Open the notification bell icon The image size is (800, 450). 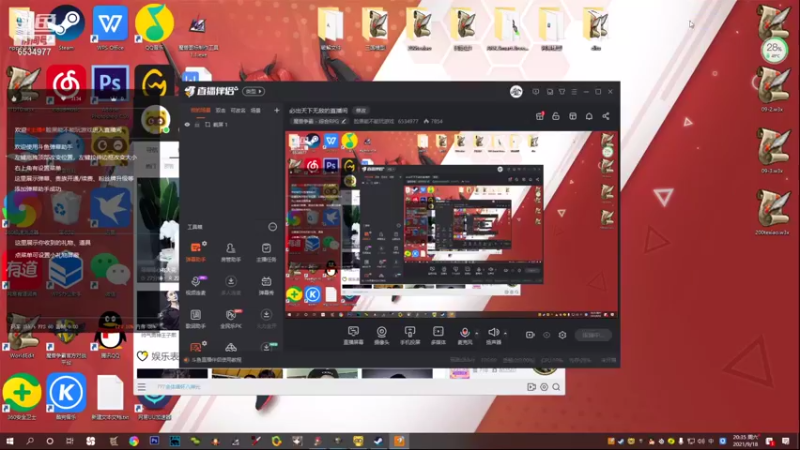click(x=589, y=116)
